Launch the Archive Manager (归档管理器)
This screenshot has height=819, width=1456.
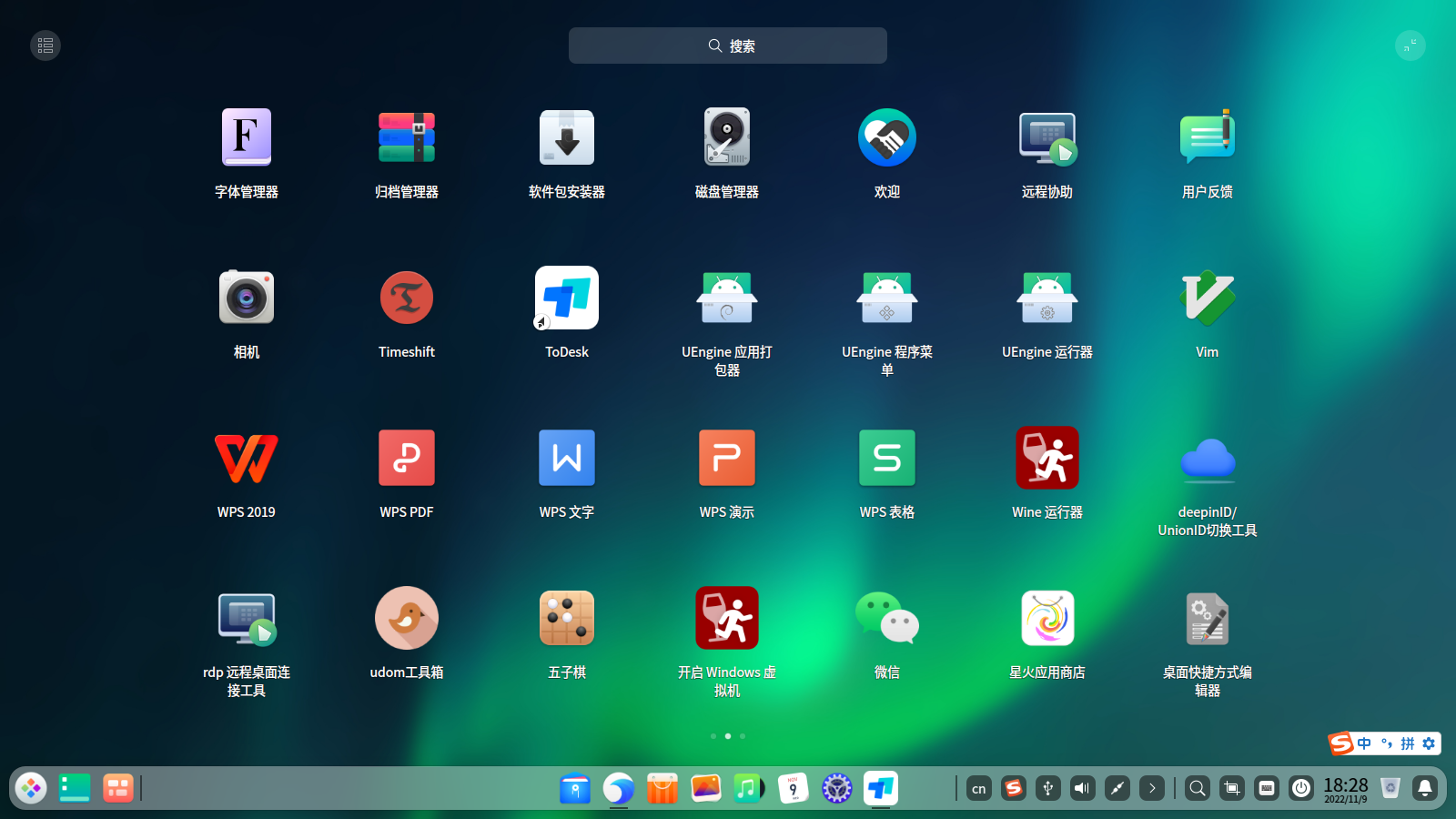tap(407, 137)
